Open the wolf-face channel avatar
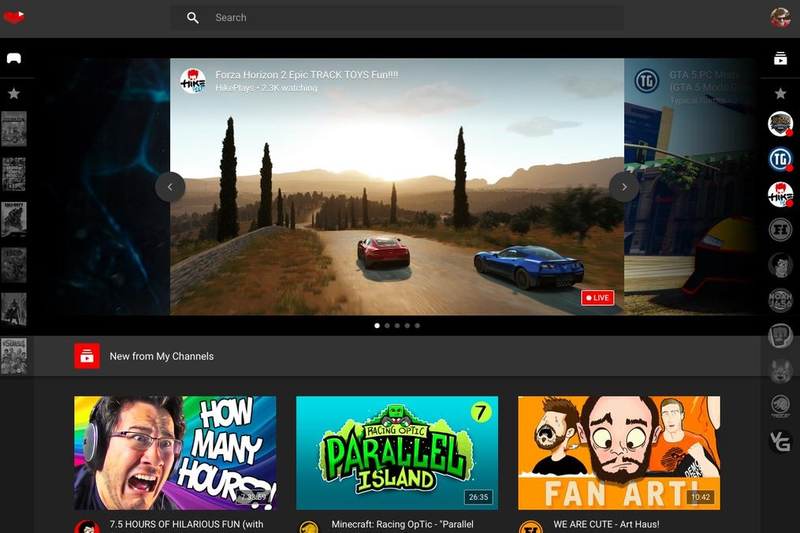Image resolution: width=800 pixels, height=533 pixels. pos(780,371)
